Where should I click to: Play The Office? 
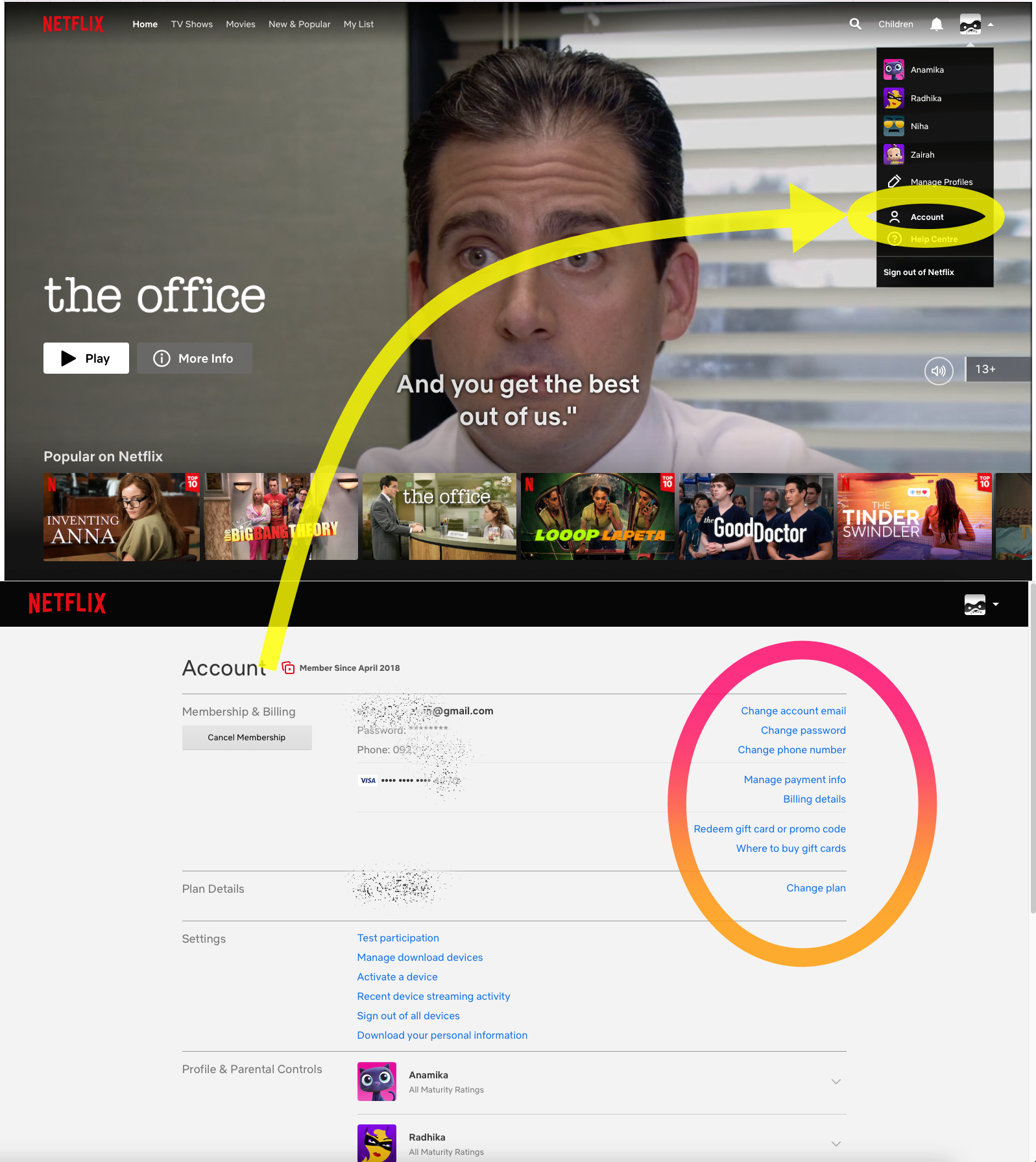pos(86,358)
